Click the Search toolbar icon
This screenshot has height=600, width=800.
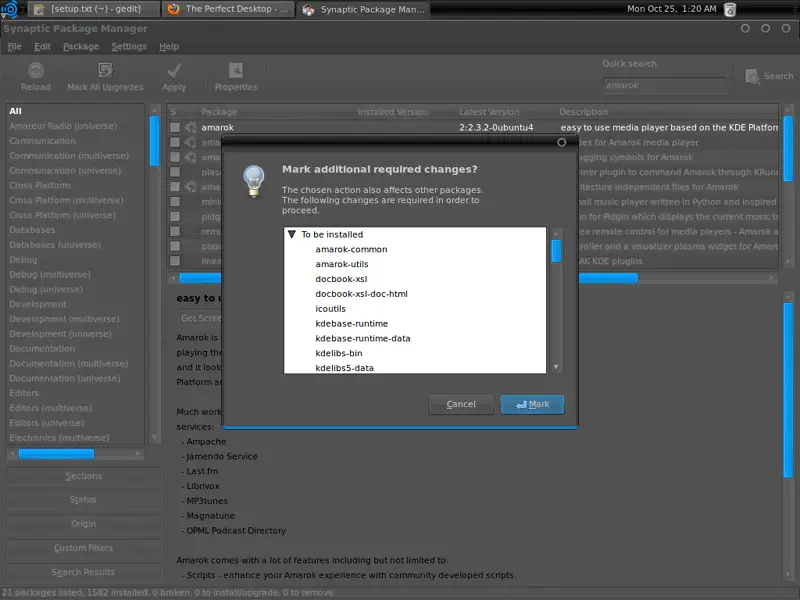[x=752, y=77]
